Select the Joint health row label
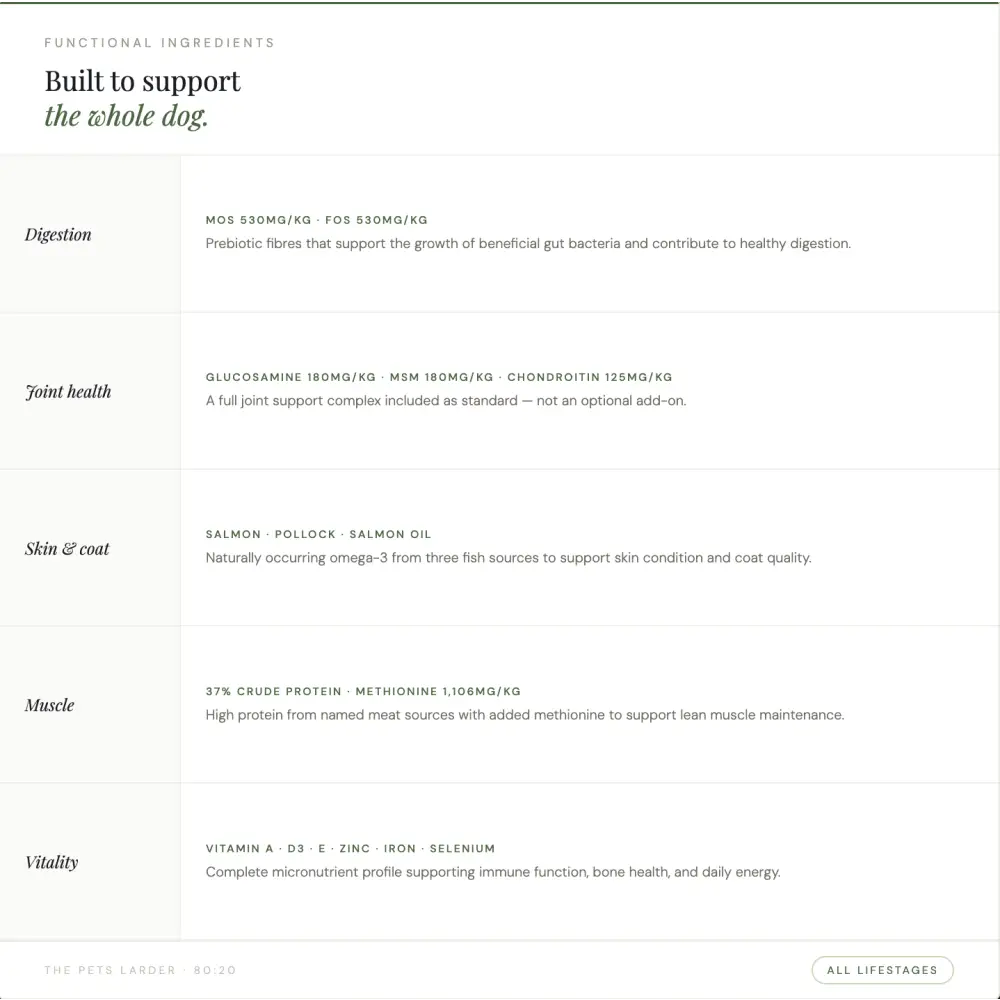Viewport: 1000px width, 1000px height. [68, 392]
